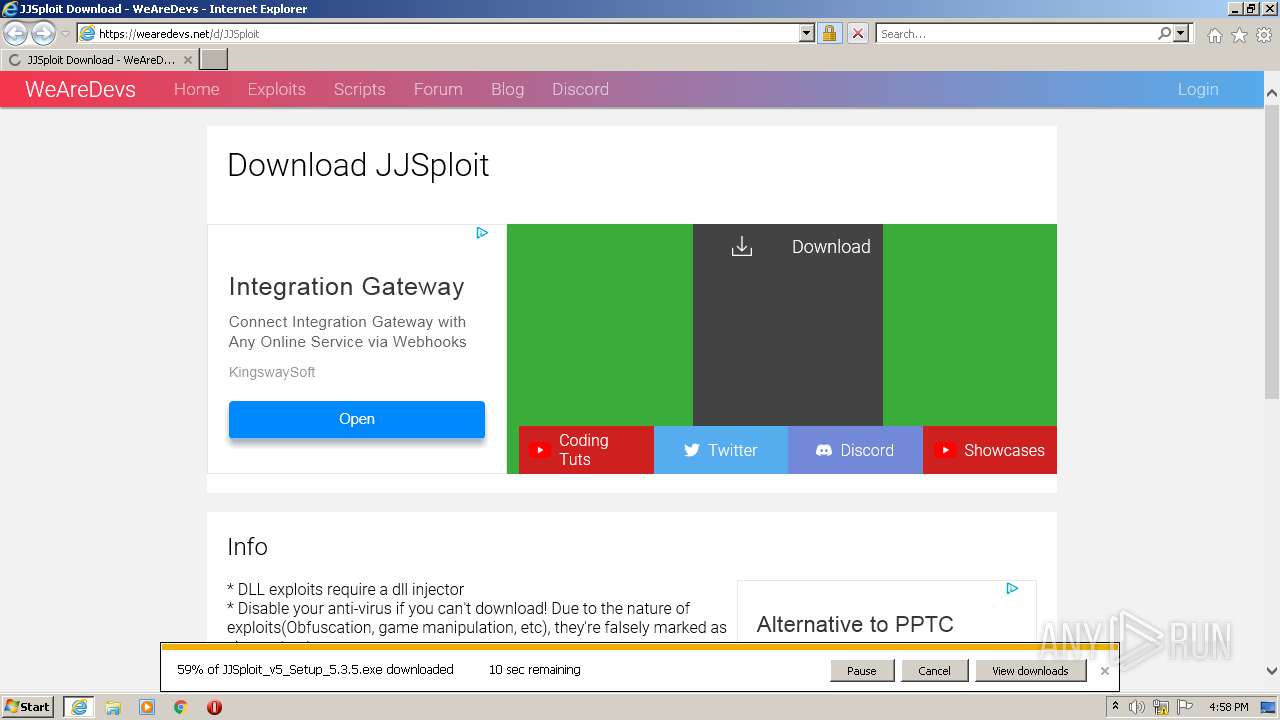Click the 4:58 PM system clock
The image size is (1280, 720).
1228,707
